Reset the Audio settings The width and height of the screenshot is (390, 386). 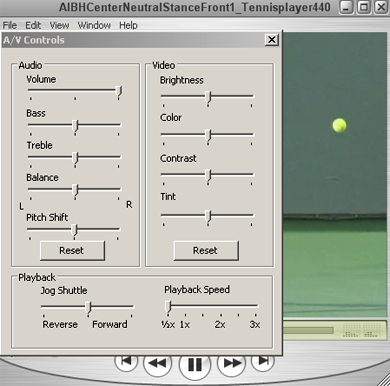point(72,251)
